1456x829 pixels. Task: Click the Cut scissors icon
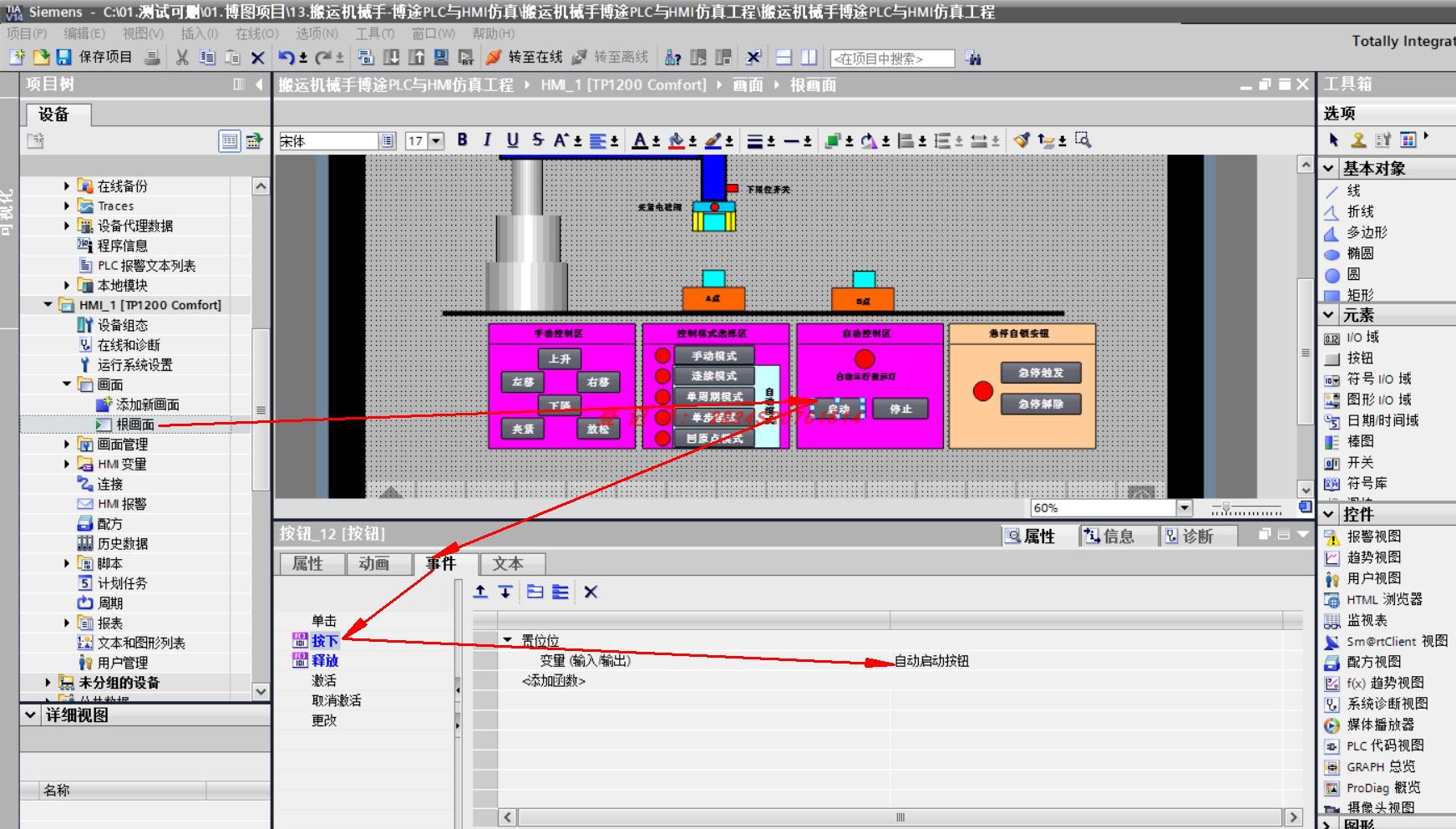181,57
